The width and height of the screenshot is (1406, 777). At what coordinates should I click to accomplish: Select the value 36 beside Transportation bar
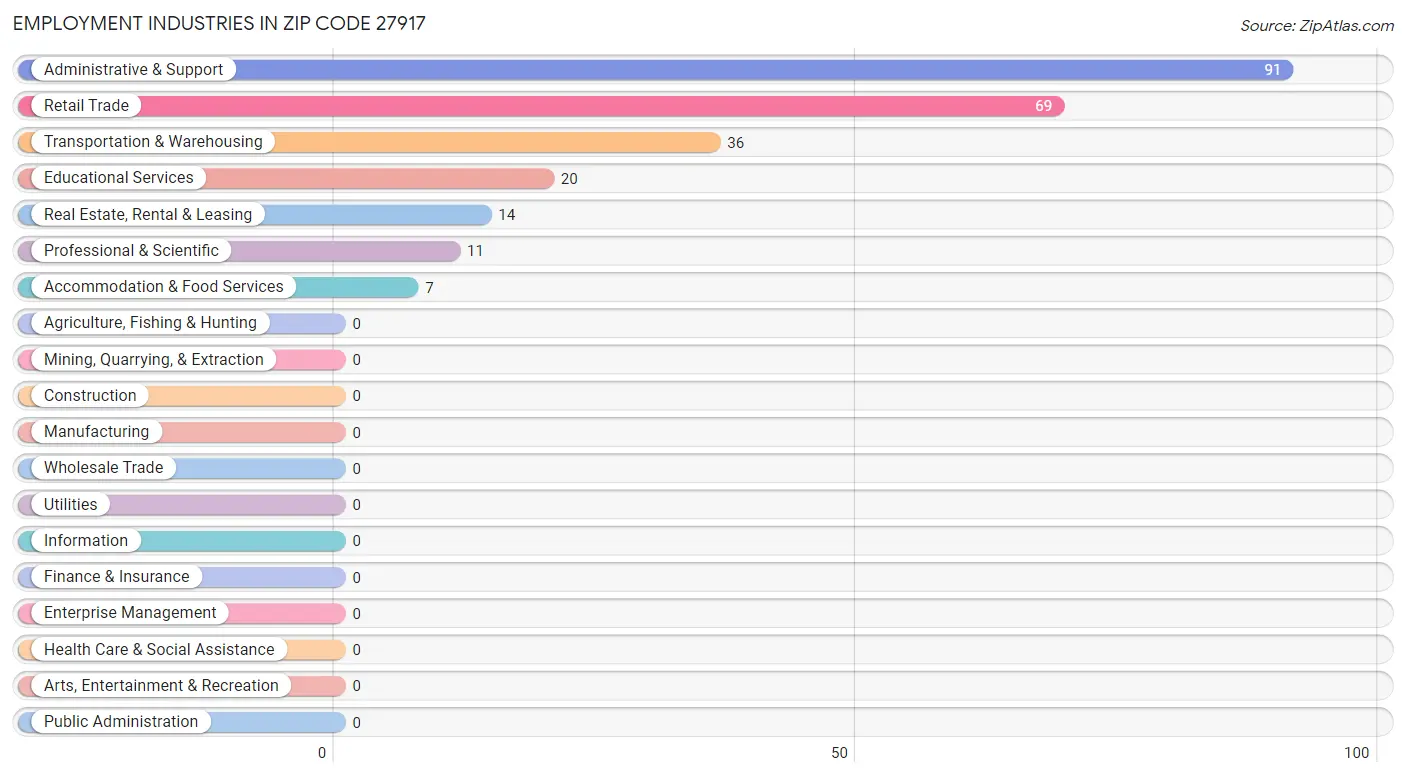point(736,143)
